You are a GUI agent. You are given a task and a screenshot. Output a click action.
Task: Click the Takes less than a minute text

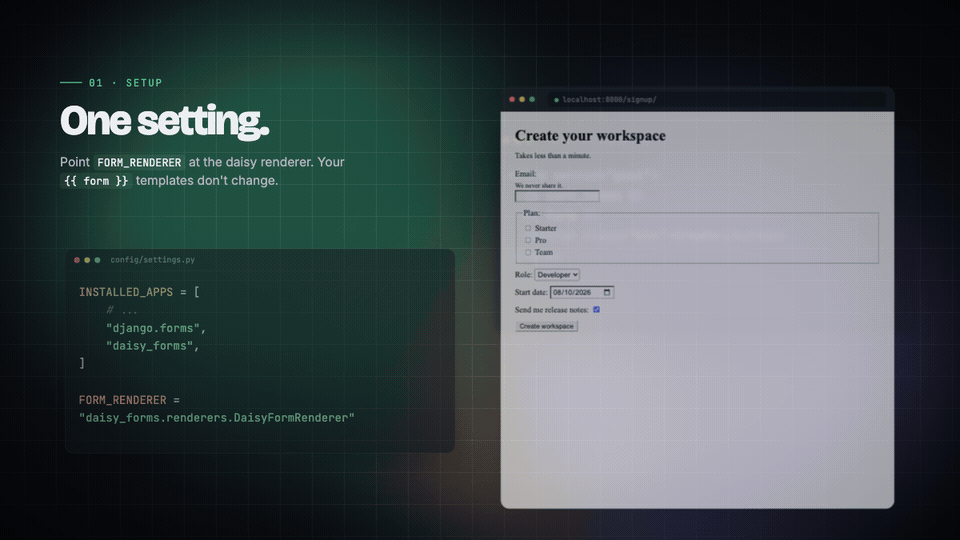click(x=553, y=156)
